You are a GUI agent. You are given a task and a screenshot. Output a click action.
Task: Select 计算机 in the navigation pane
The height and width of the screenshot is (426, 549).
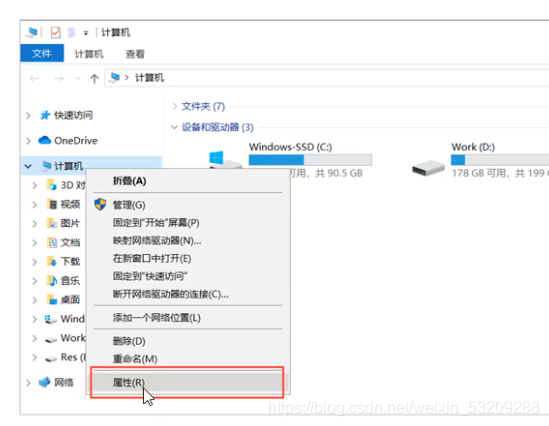pyautogui.click(x=68, y=166)
